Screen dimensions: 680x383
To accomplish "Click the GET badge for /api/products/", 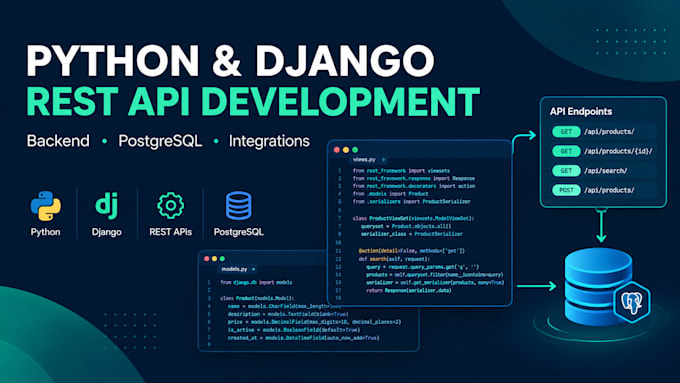I will [566, 131].
